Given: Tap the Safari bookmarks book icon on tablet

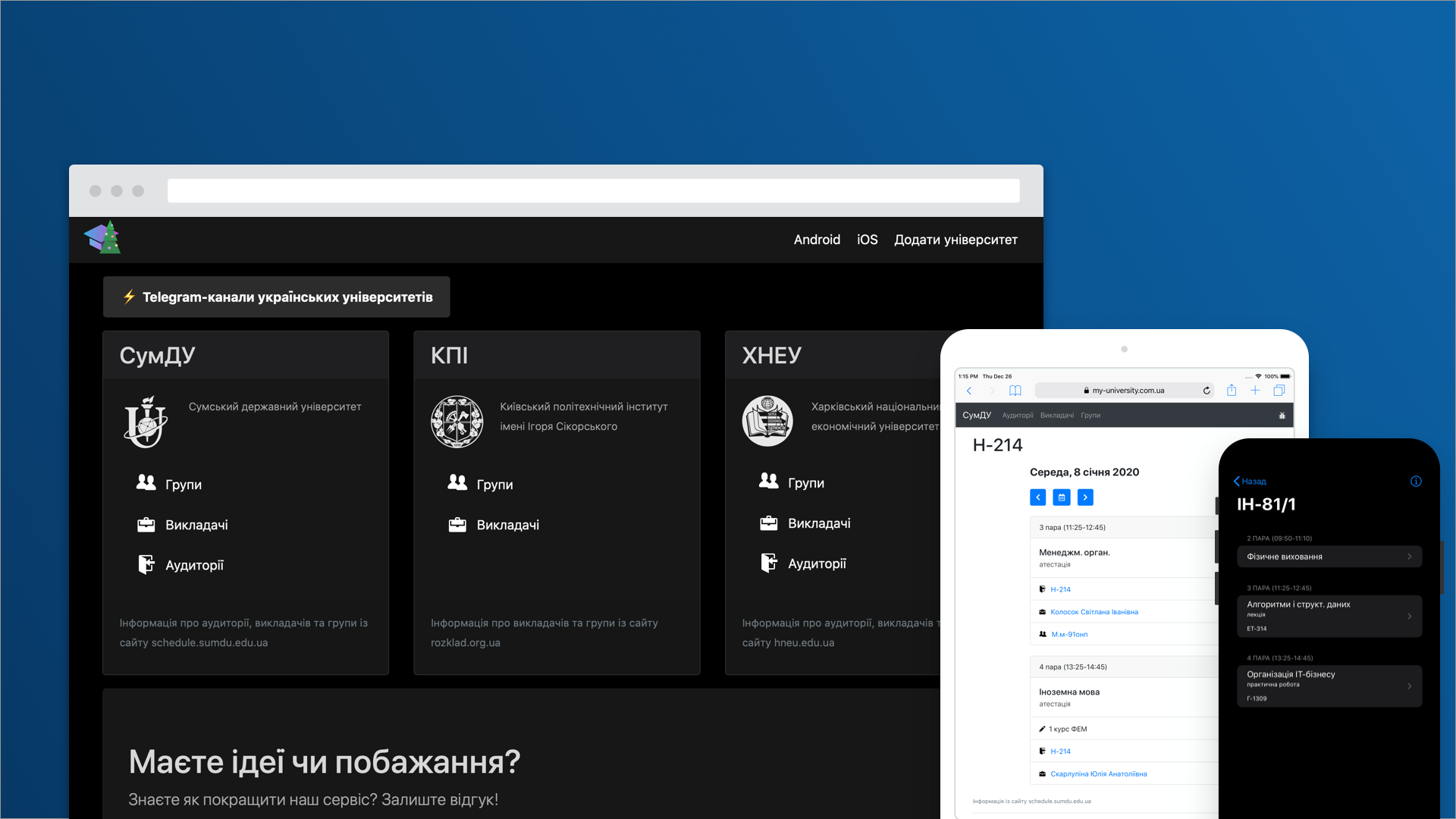Looking at the screenshot, I should point(1015,391).
